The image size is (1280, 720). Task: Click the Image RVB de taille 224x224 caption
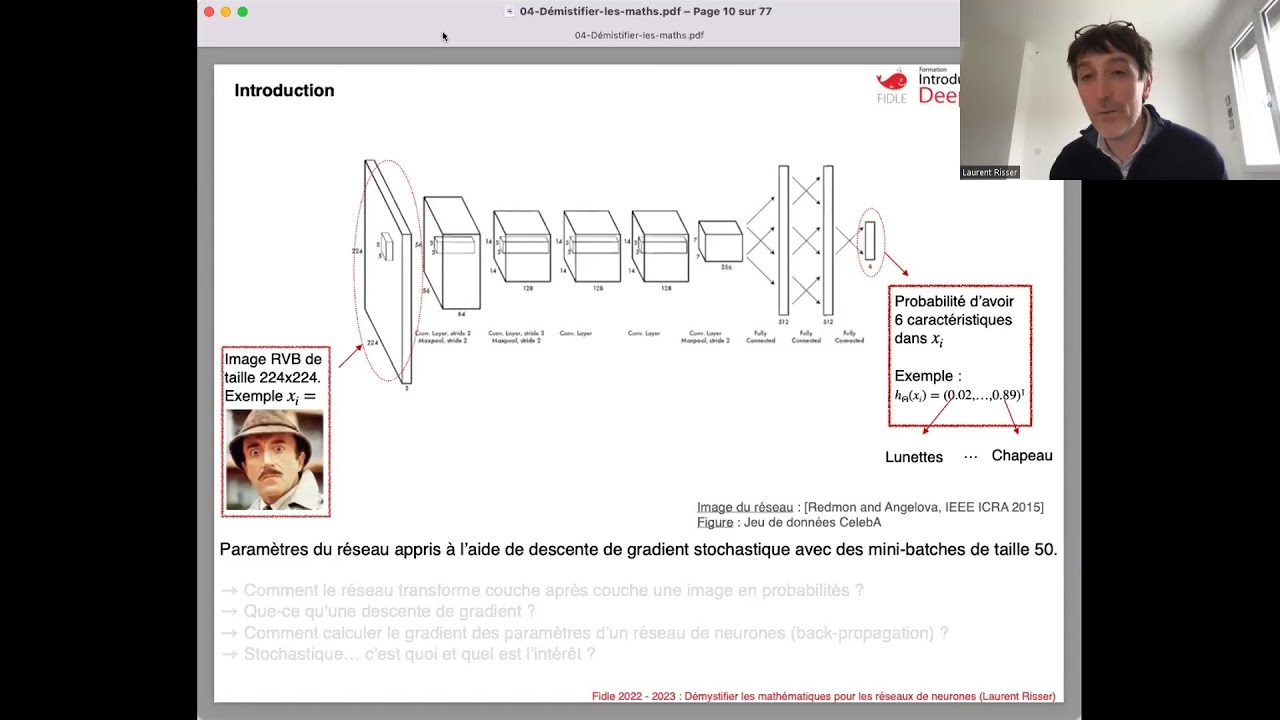tap(273, 377)
